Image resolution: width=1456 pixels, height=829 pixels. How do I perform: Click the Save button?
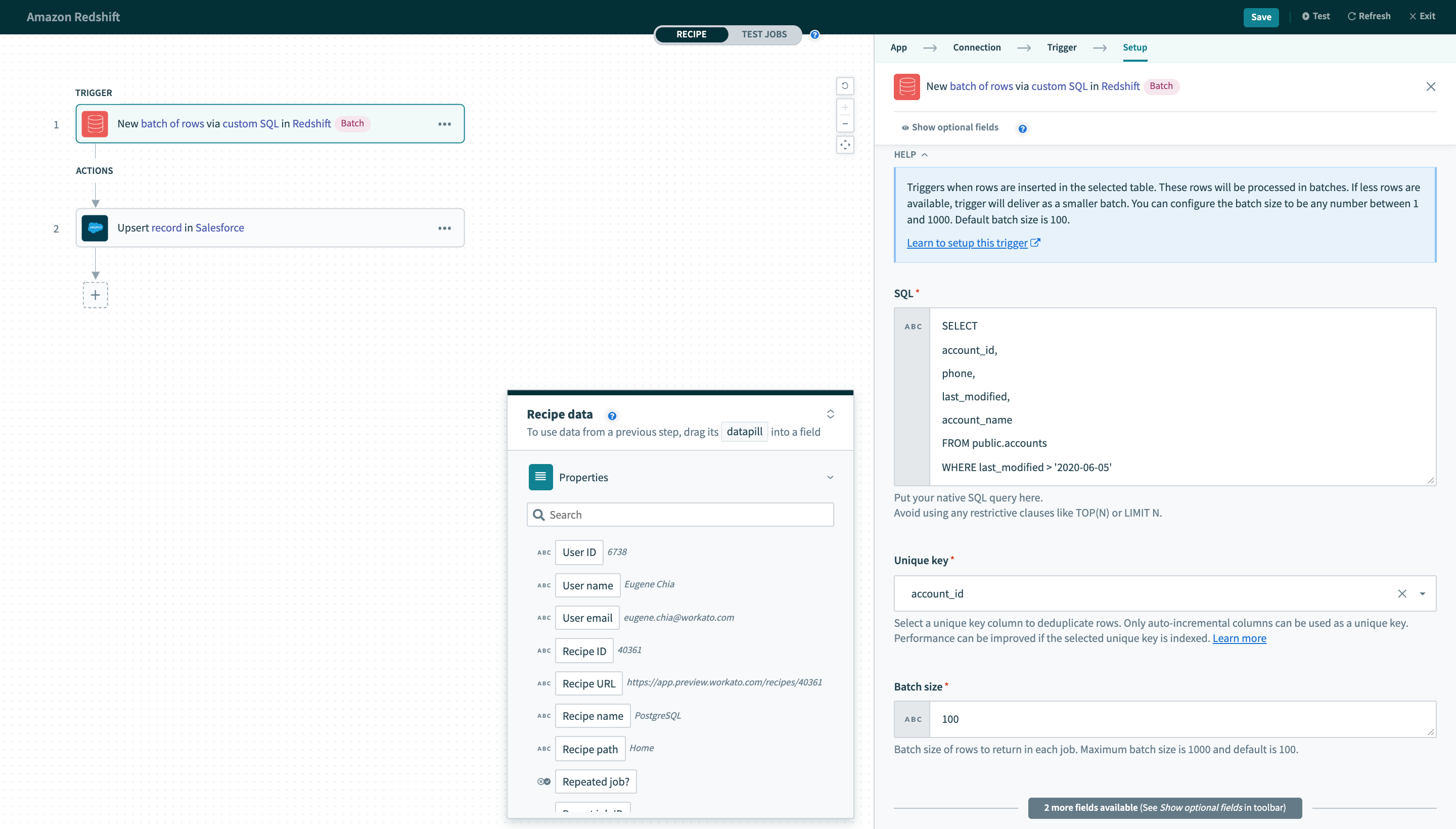pos(1261,17)
